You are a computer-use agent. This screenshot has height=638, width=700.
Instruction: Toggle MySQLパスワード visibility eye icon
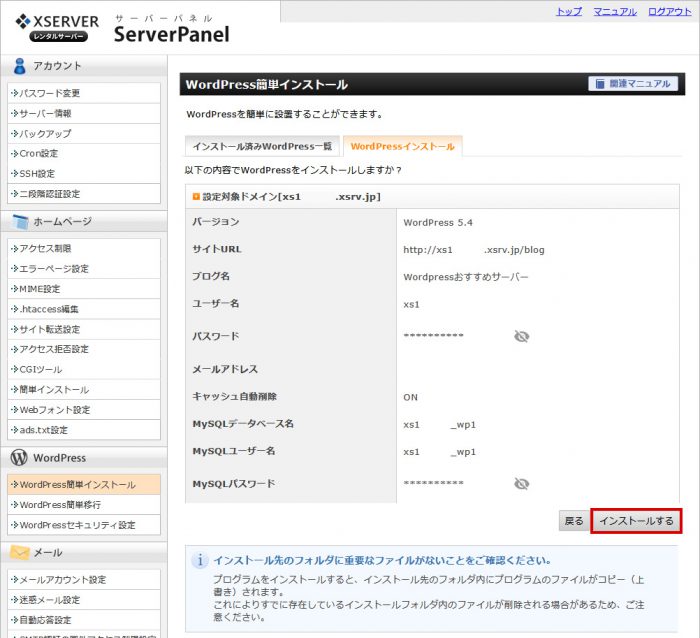click(x=521, y=484)
